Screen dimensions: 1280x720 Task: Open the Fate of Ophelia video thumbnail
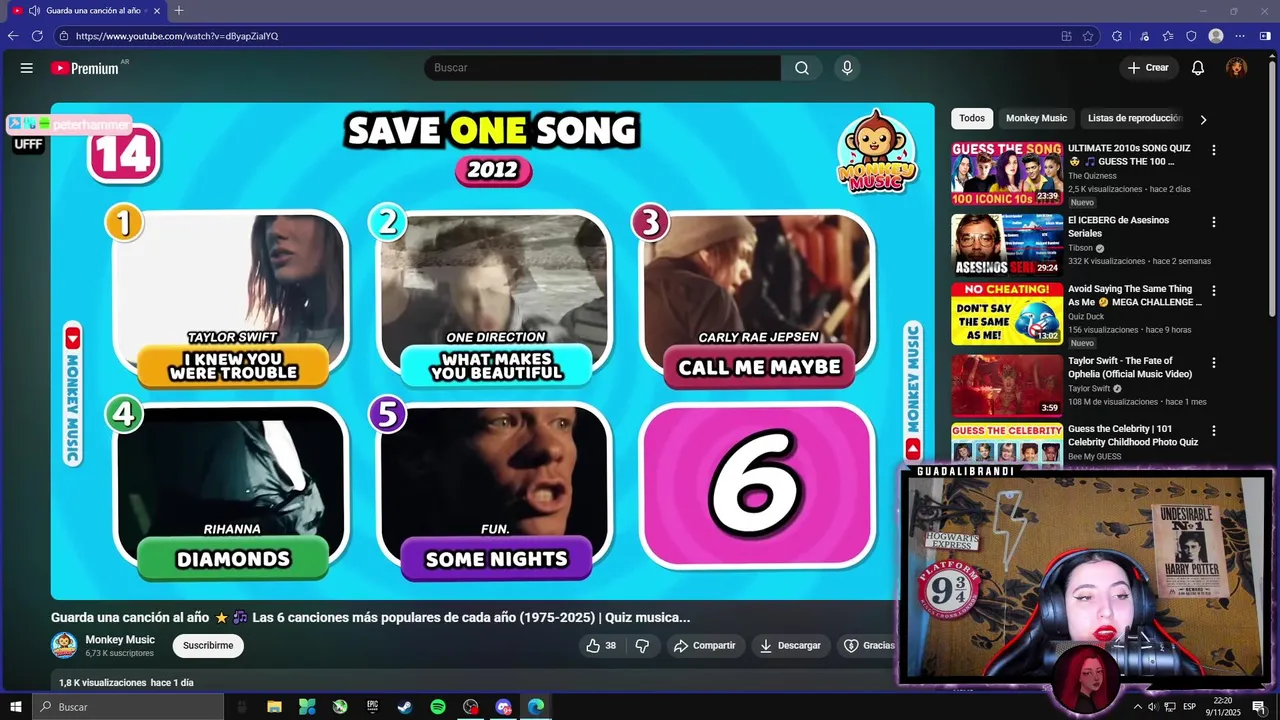(1007, 385)
